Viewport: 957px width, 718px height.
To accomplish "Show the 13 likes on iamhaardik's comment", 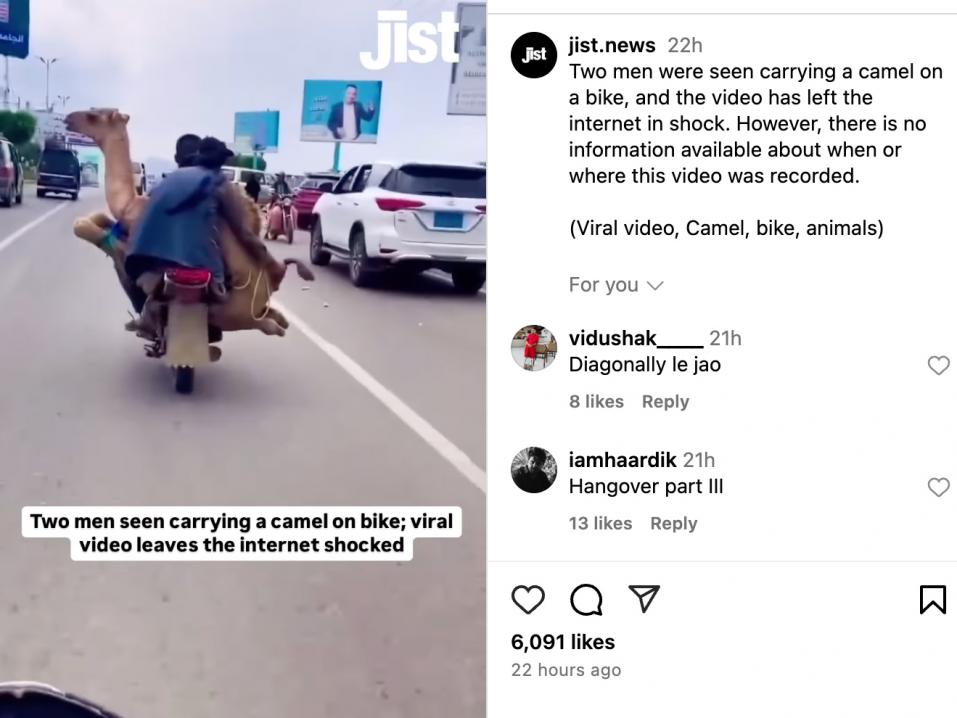I will pos(601,524).
